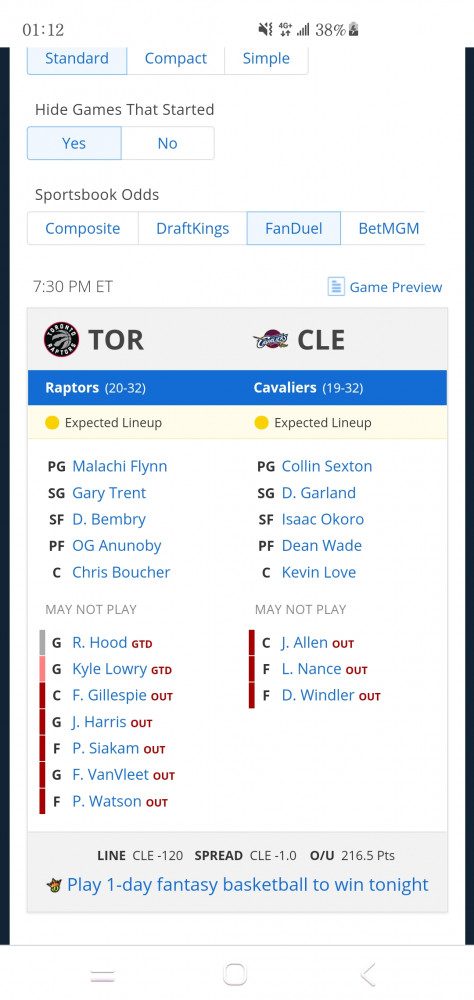
Task: Tap the Cleveland Cavaliers team logo
Action: 270,339
